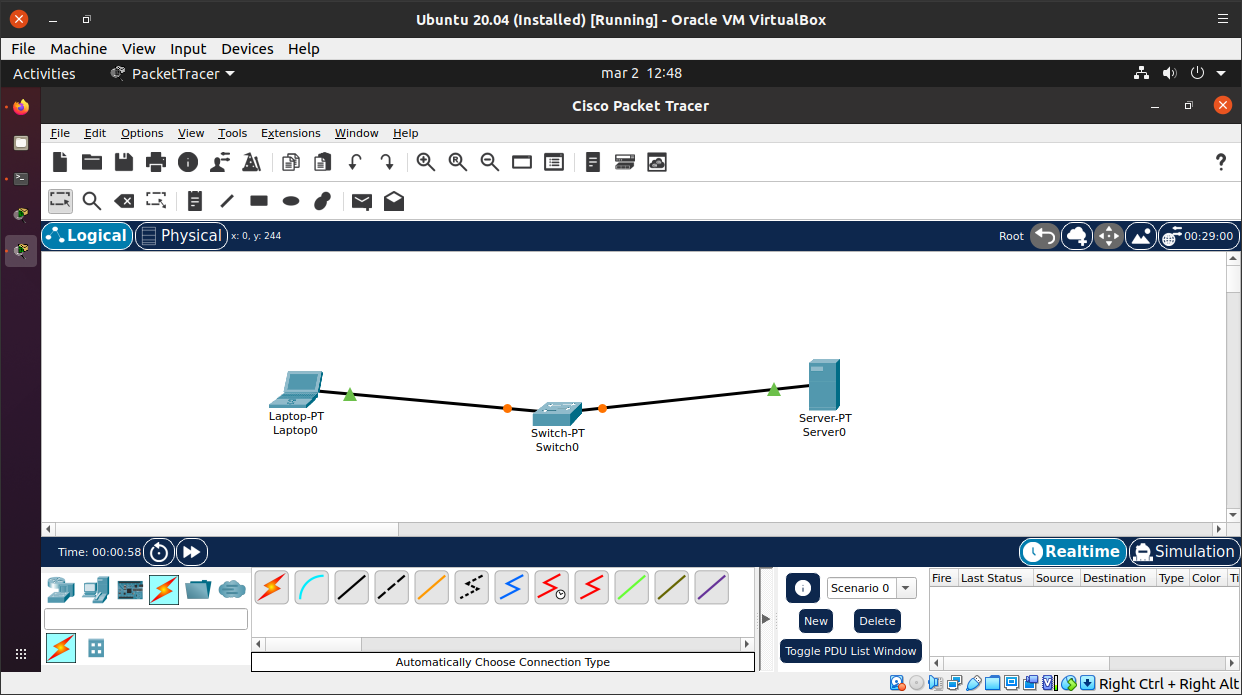Click the Fast Forward Time control

pyautogui.click(x=191, y=552)
